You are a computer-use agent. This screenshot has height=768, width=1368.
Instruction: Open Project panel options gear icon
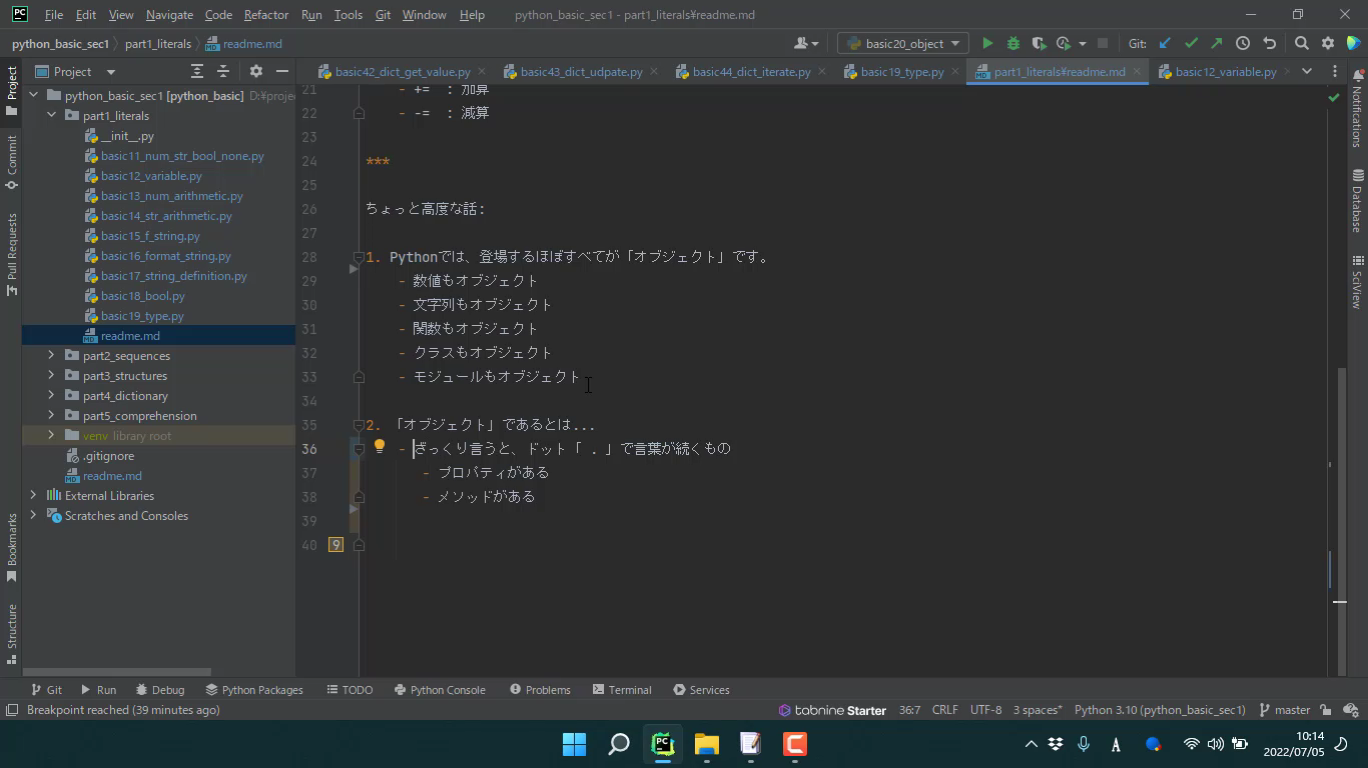256,72
